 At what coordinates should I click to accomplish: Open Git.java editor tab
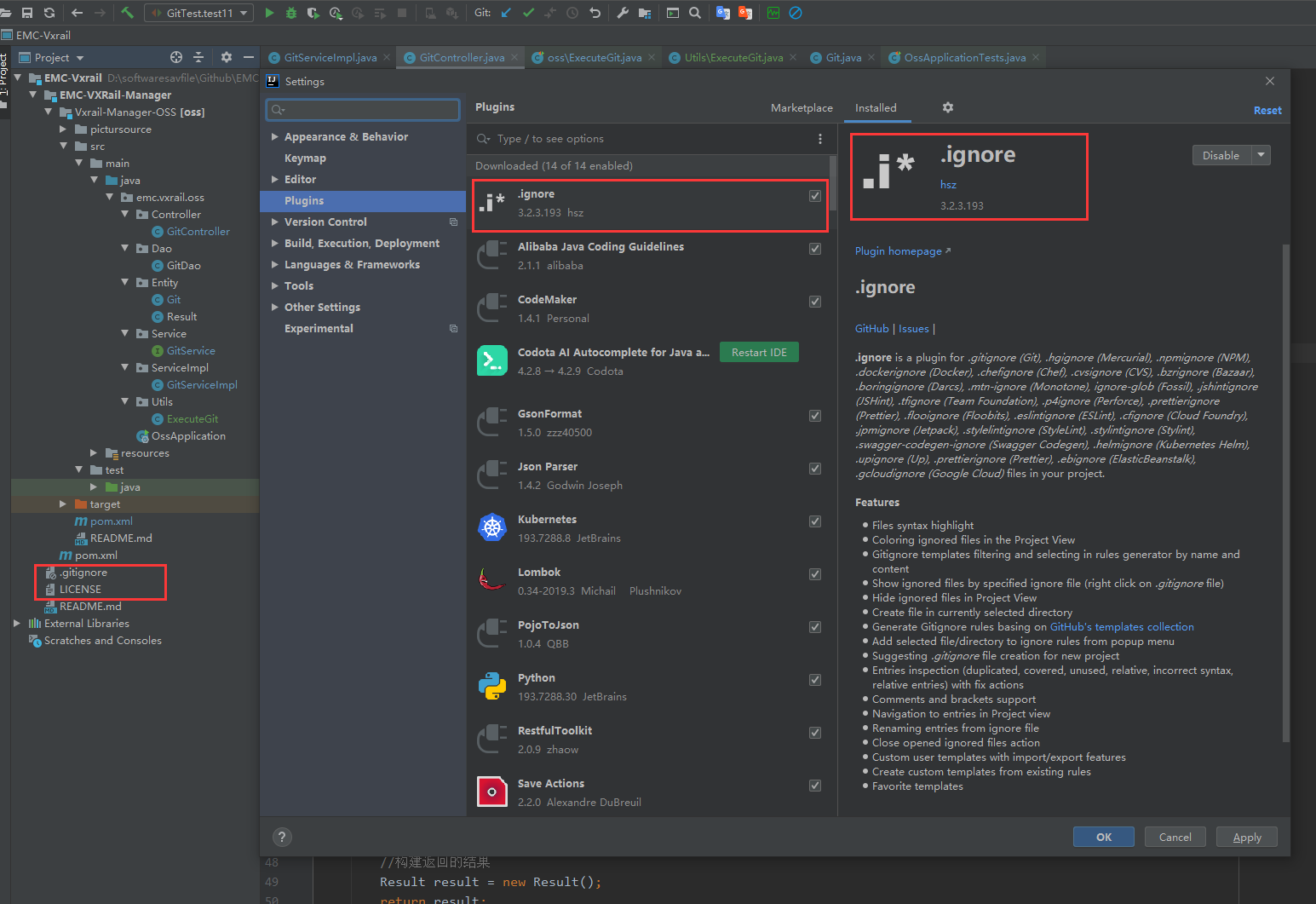tap(842, 57)
